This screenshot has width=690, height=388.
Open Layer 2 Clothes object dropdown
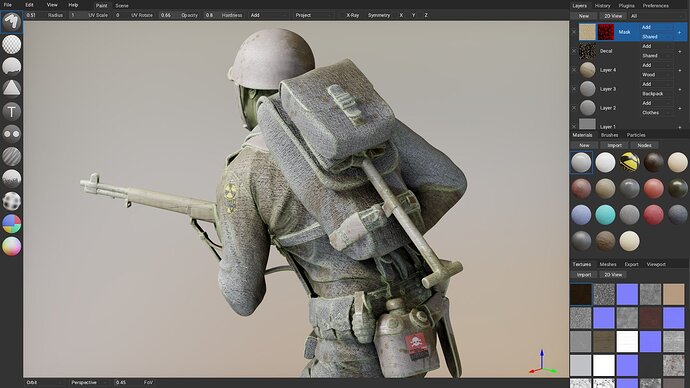tap(656, 113)
